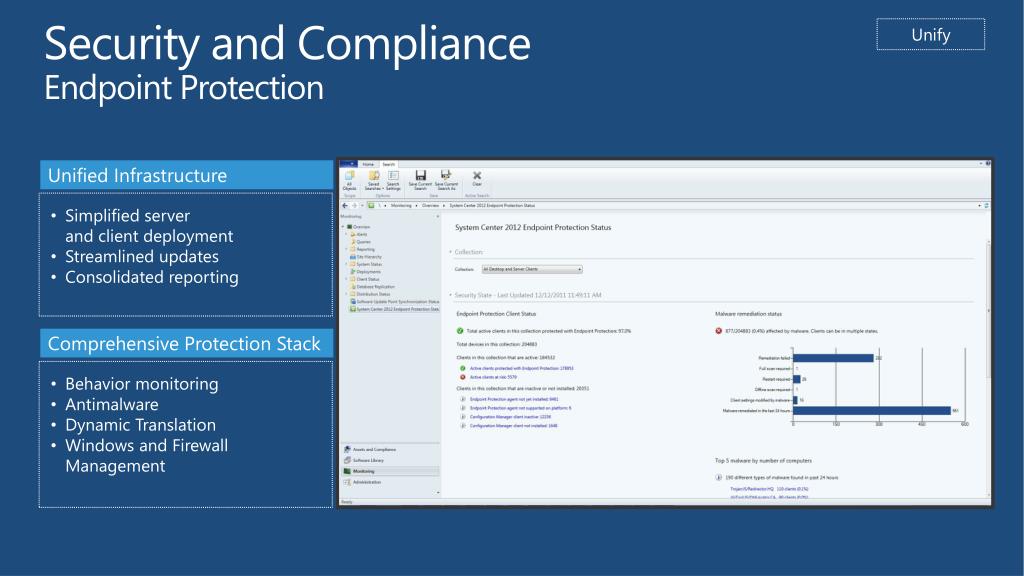Viewport: 1024px width, 576px height.
Task: Select Software Update Point Synchronization Status node
Action: point(398,302)
